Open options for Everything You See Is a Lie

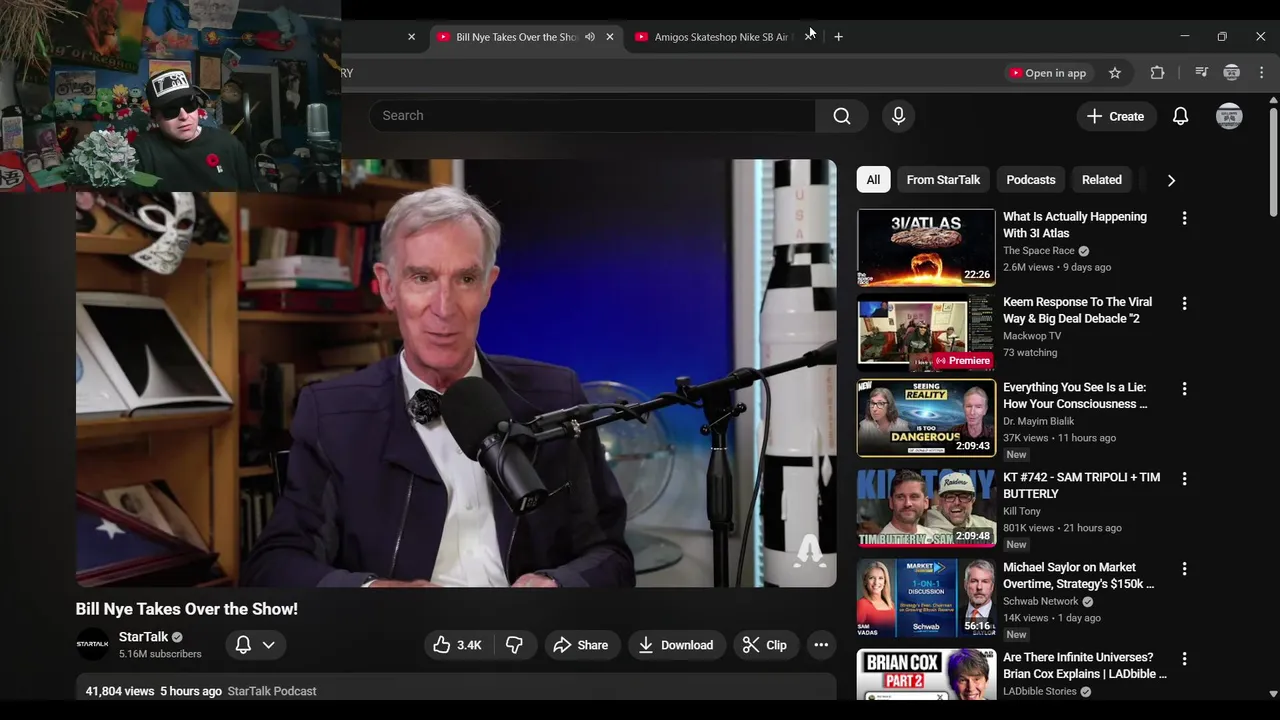(x=1184, y=389)
